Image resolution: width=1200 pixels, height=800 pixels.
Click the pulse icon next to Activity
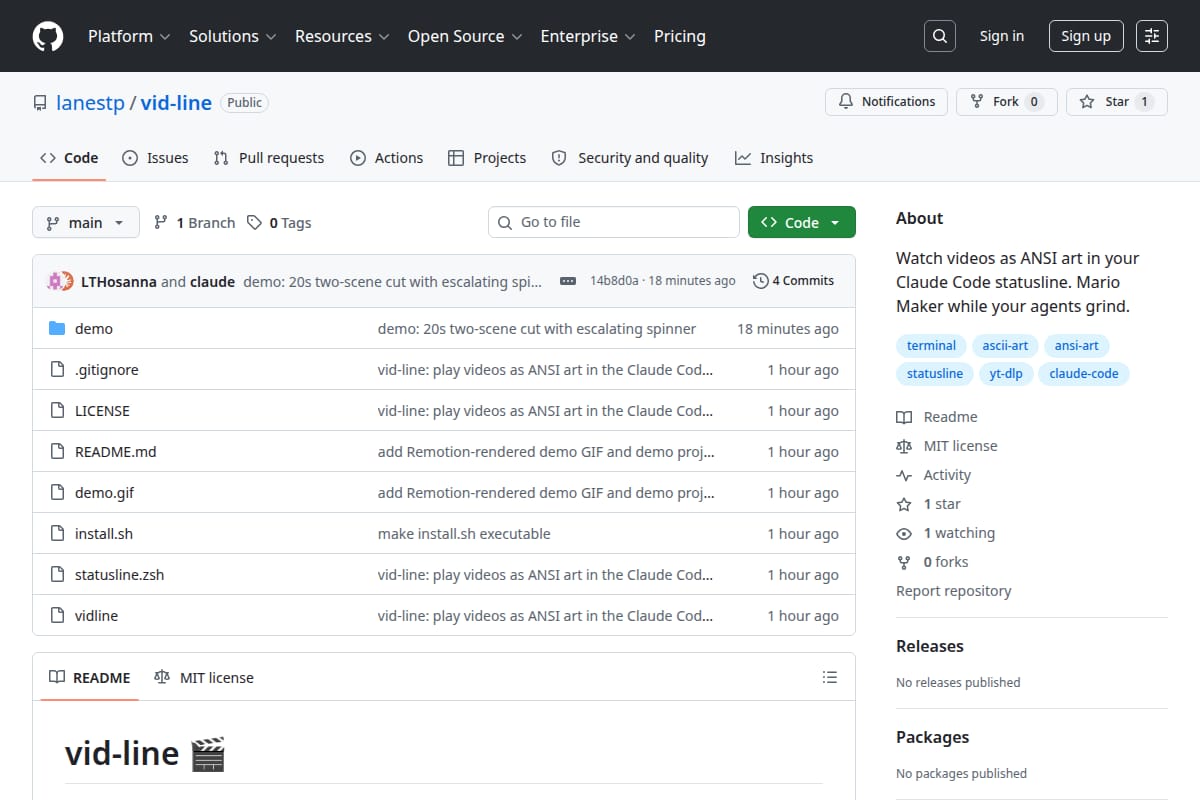tap(904, 475)
